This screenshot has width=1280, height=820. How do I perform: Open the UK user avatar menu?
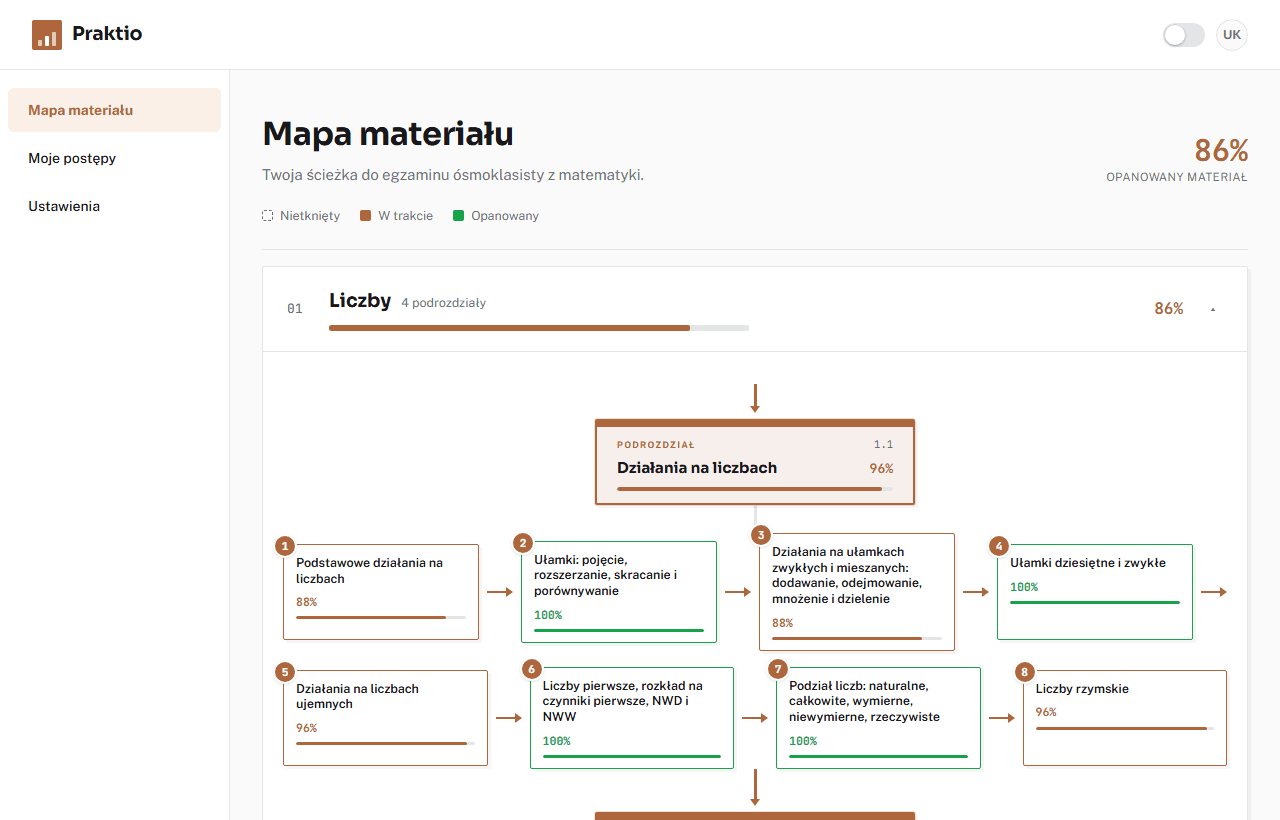tap(1232, 35)
